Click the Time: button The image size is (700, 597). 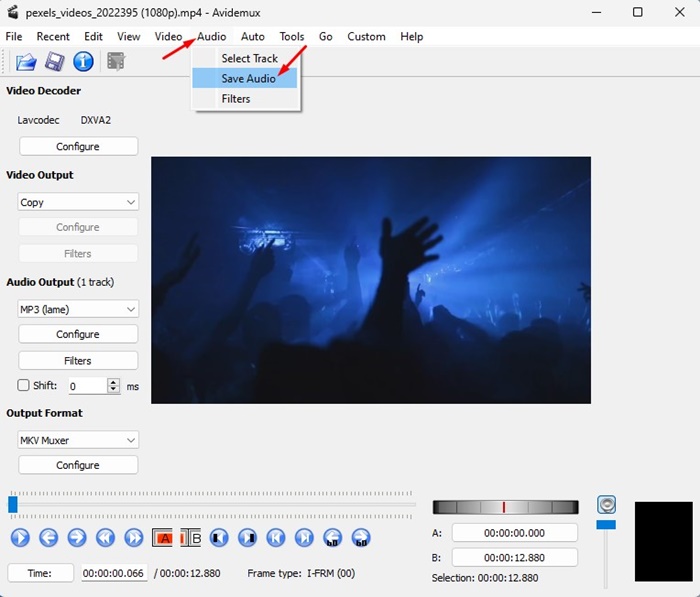pos(40,573)
